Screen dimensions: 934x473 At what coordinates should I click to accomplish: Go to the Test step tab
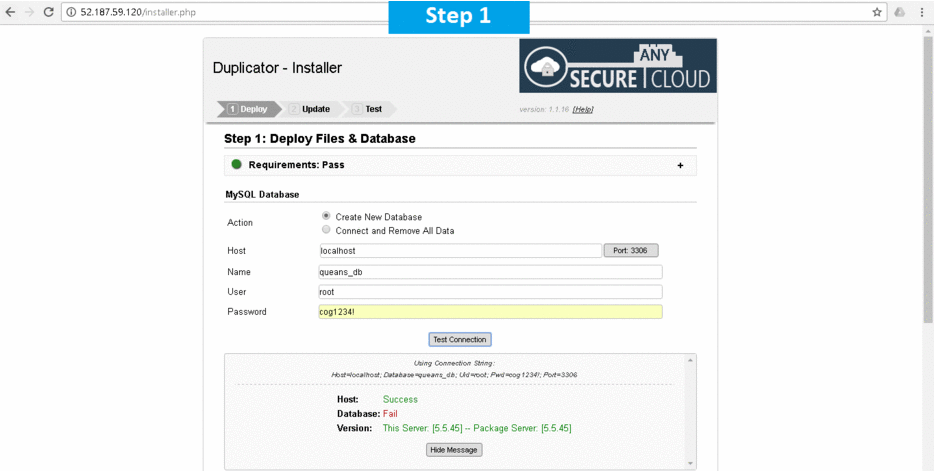point(371,109)
